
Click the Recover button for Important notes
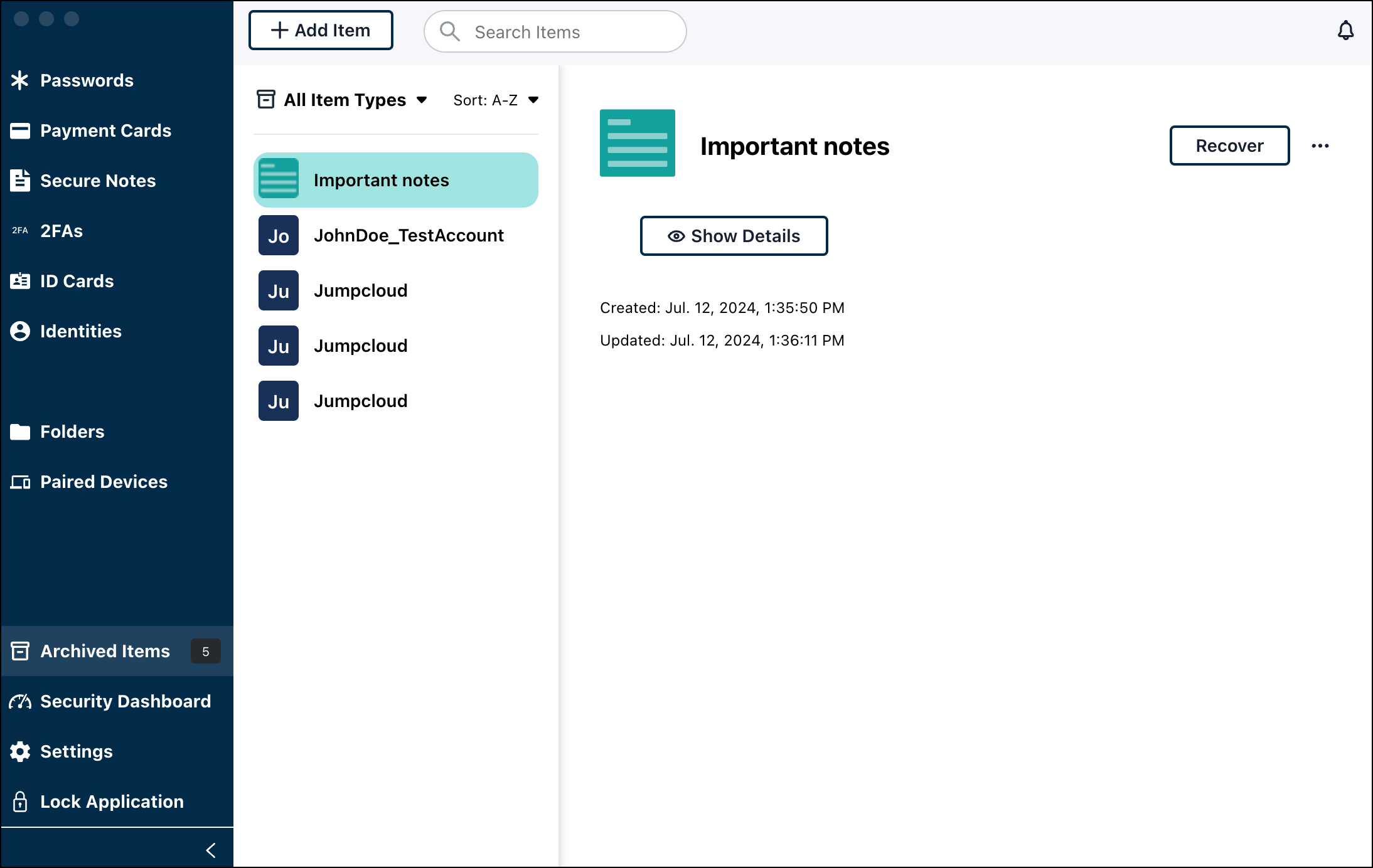(x=1229, y=145)
